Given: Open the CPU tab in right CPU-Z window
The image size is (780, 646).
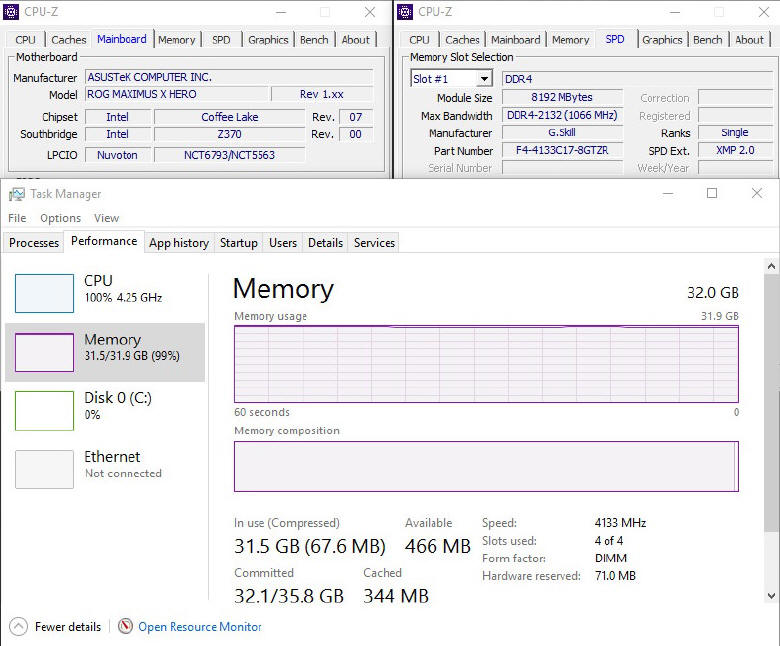Looking at the screenshot, I should point(419,40).
